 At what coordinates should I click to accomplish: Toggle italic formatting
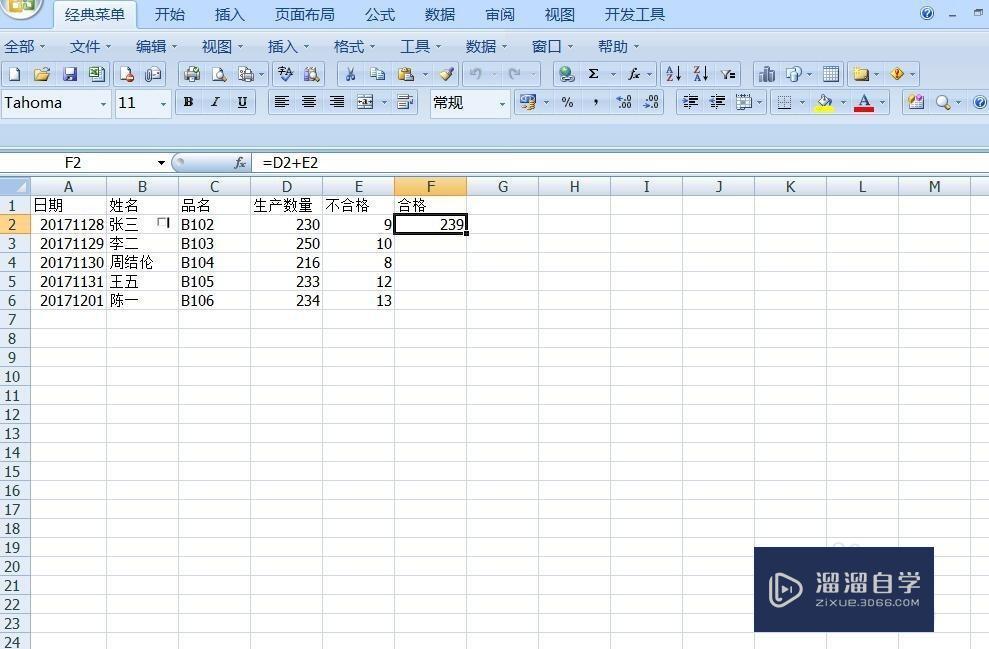215,102
